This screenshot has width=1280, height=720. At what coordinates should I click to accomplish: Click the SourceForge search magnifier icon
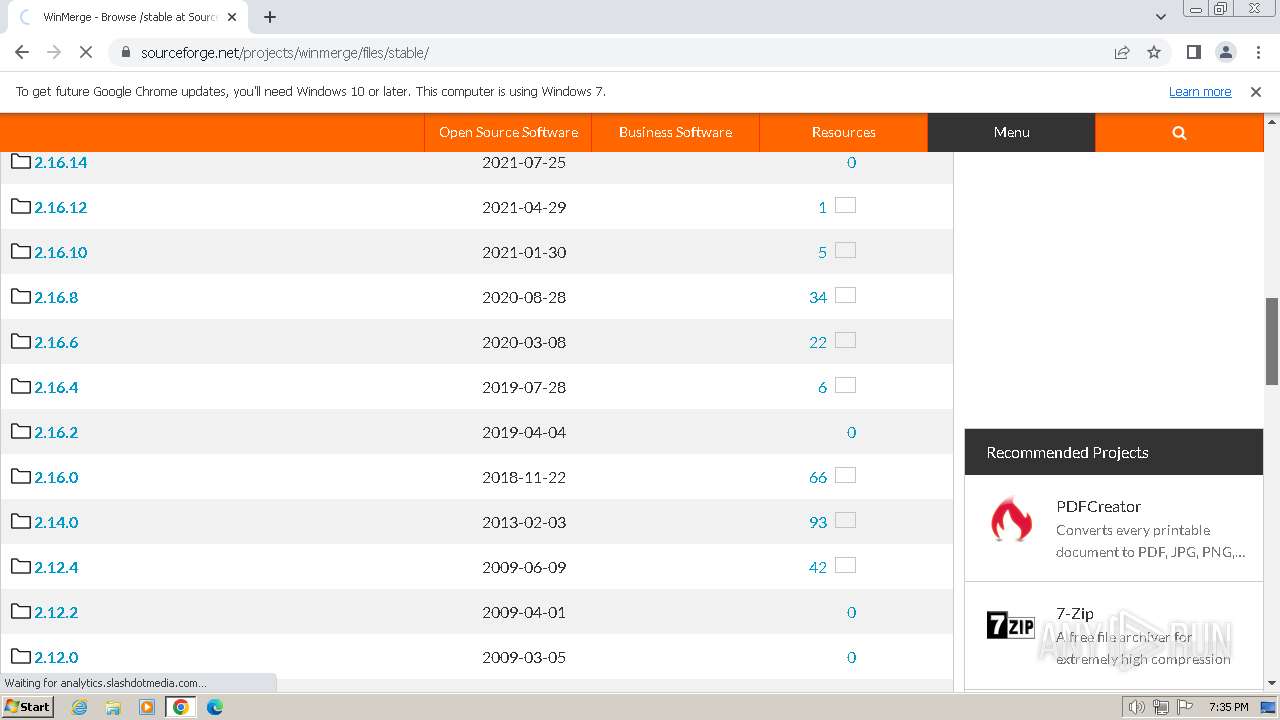point(1179,132)
